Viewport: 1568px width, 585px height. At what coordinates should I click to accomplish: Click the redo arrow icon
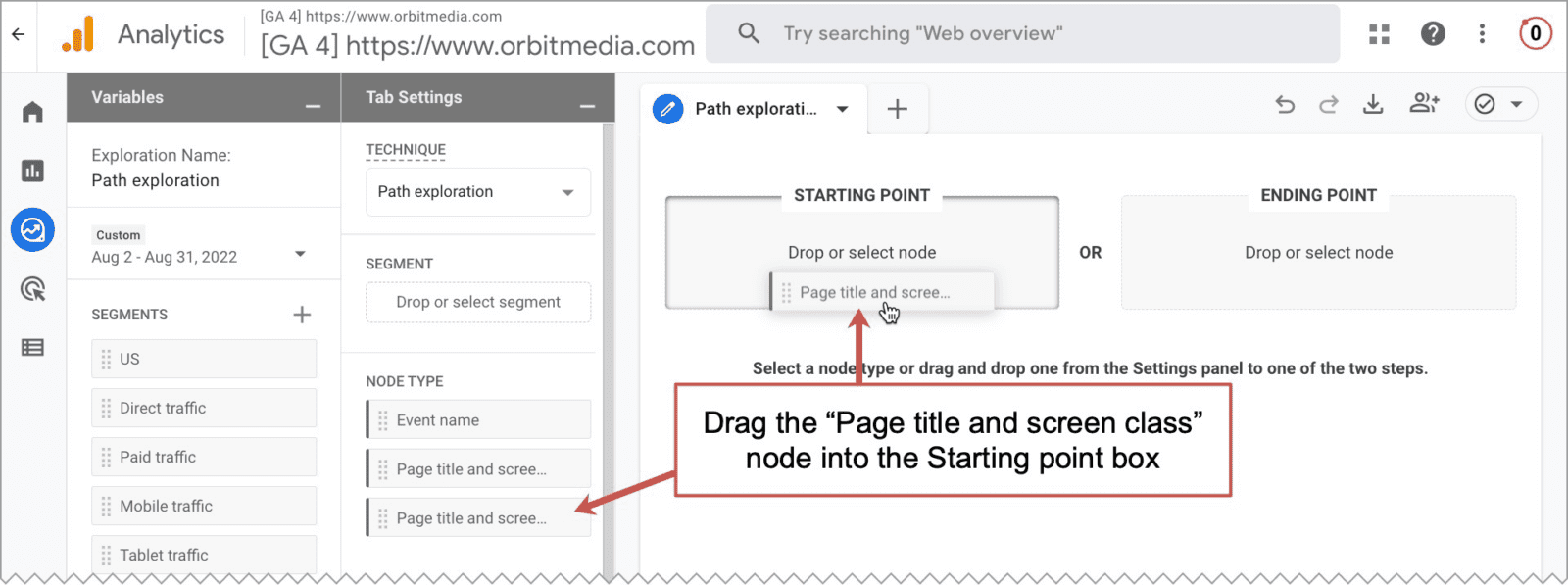pyautogui.click(x=1329, y=104)
